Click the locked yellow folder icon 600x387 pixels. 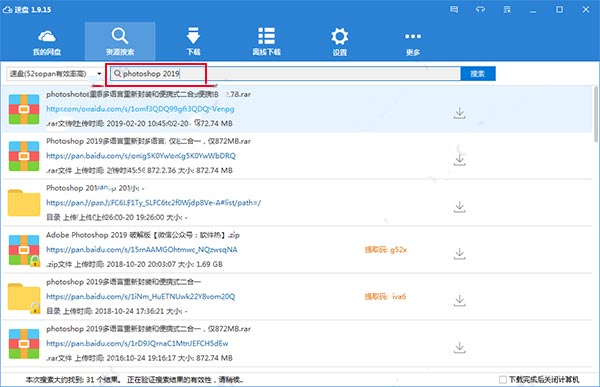(x=24, y=298)
